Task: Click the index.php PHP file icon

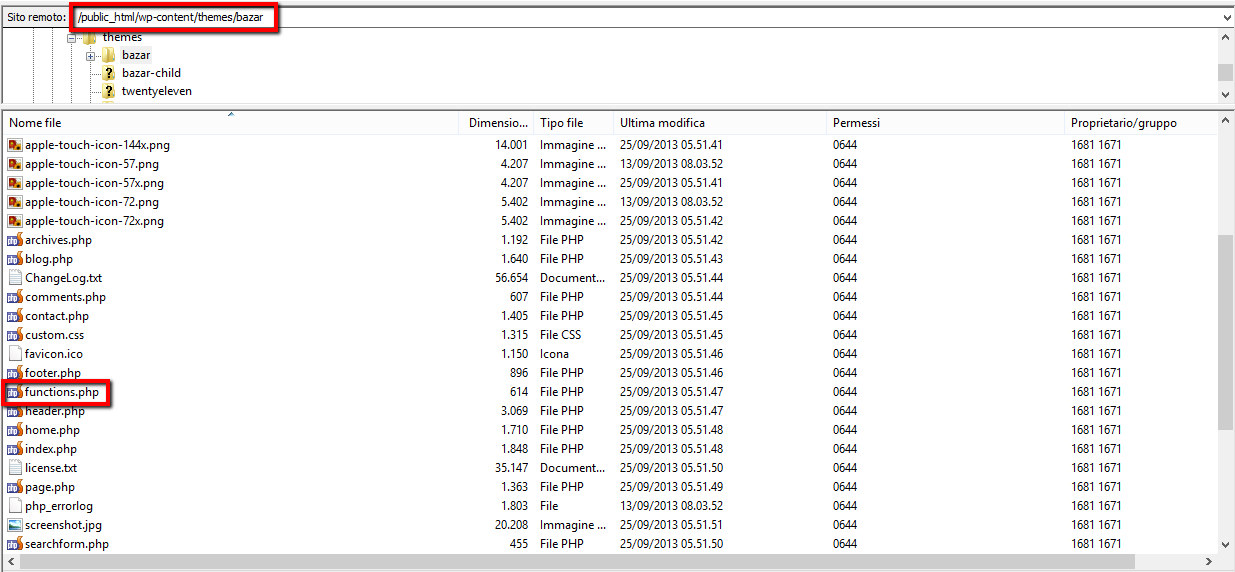Action: tap(14, 449)
